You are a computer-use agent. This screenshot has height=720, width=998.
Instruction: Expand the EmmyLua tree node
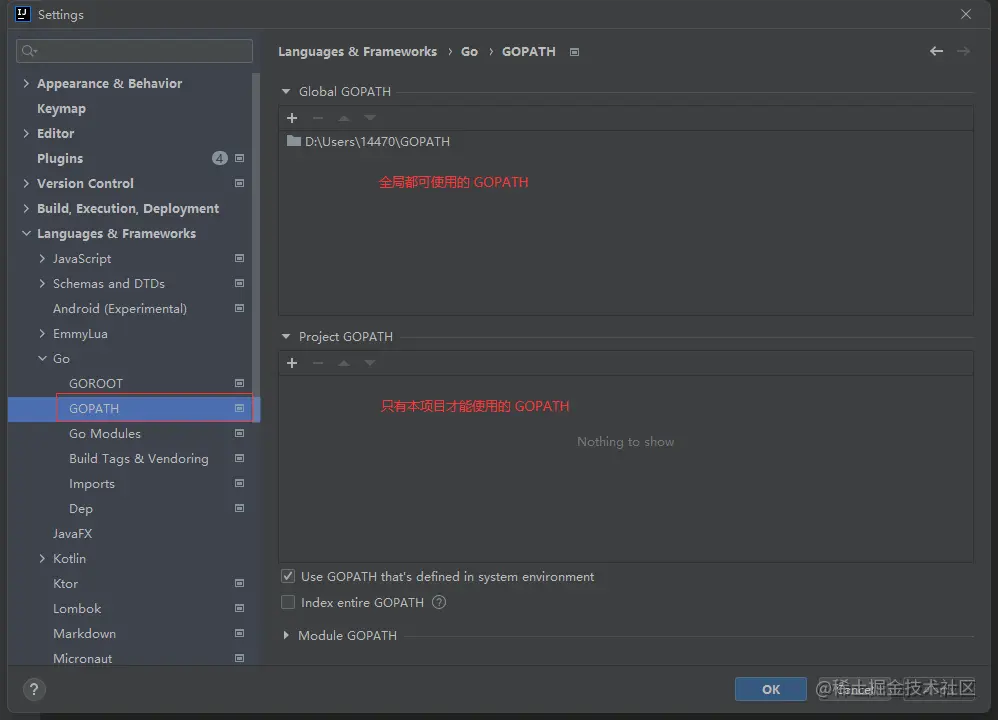point(42,334)
